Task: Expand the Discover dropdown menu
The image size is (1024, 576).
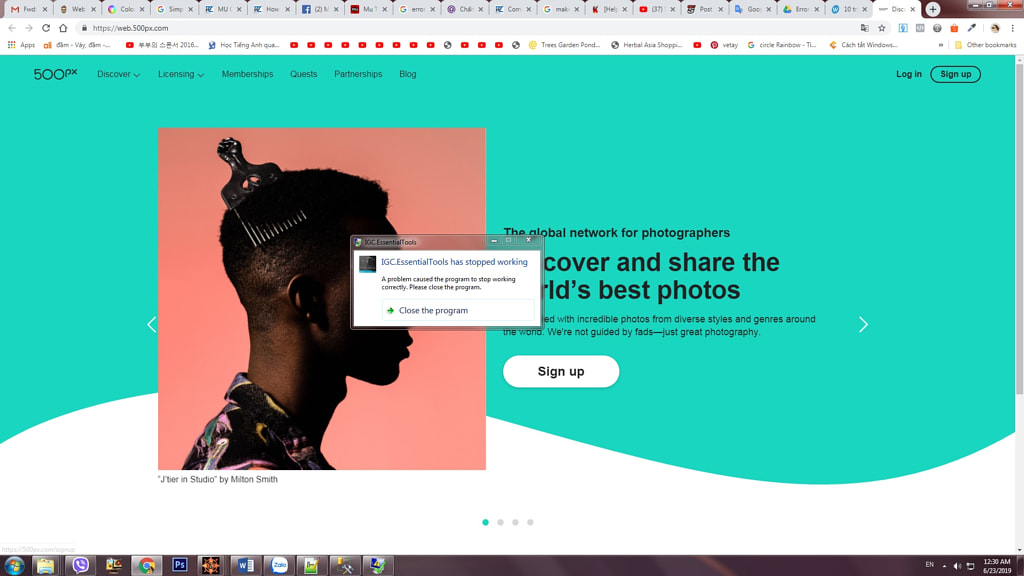Action: [x=118, y=74]
